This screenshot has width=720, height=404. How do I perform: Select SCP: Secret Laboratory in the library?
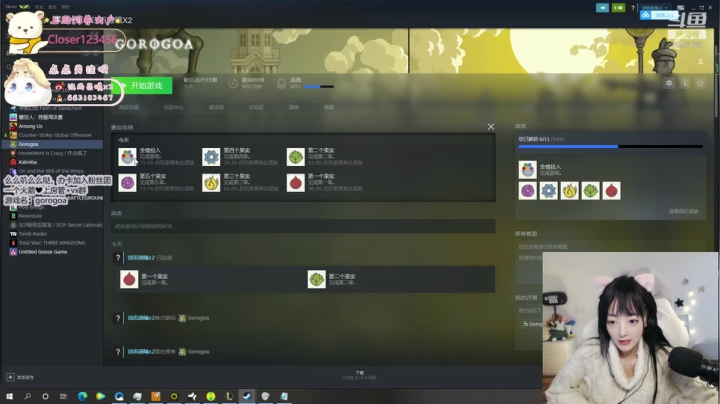(60, 225)
